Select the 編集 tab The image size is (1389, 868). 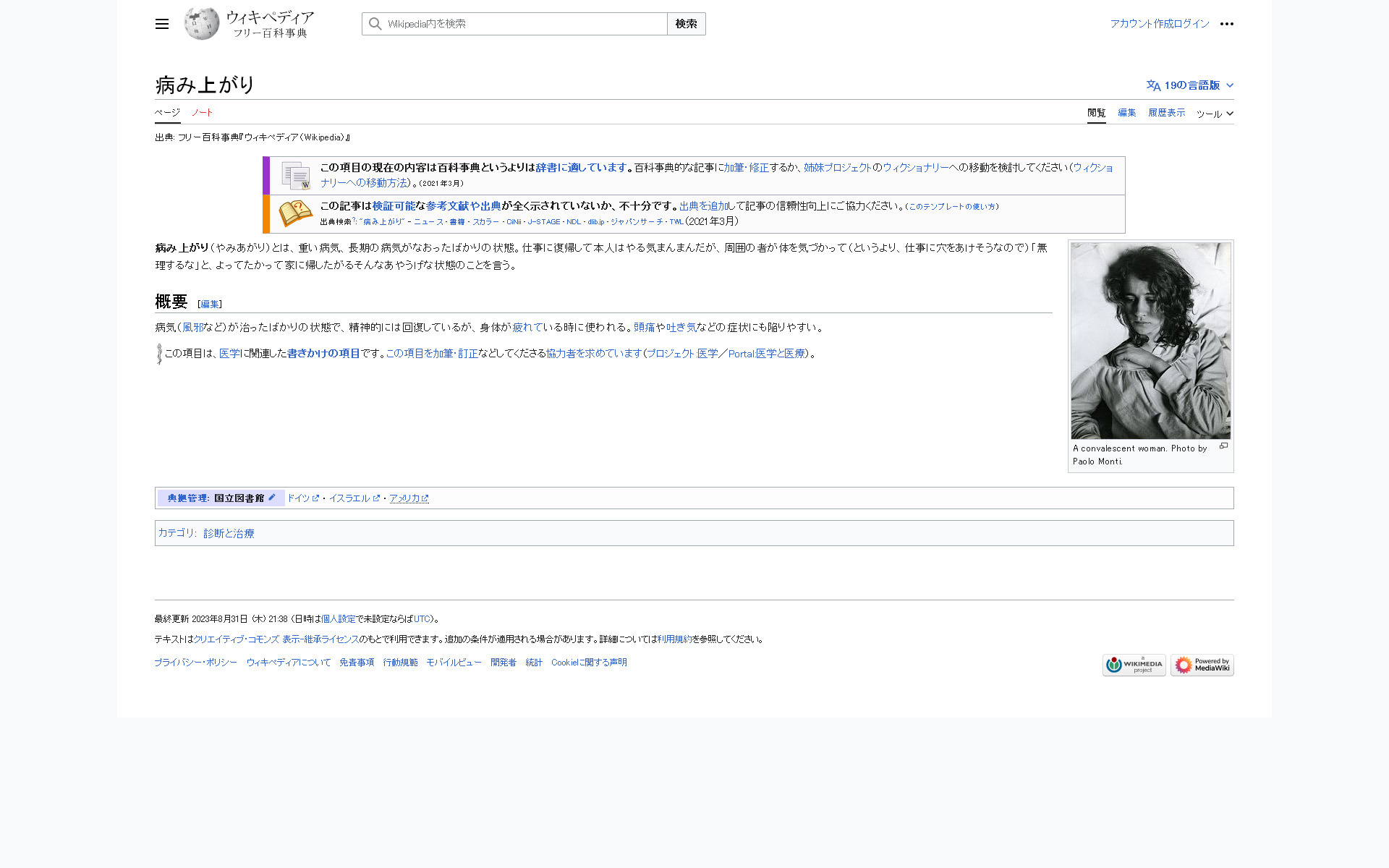(1126, 113)
